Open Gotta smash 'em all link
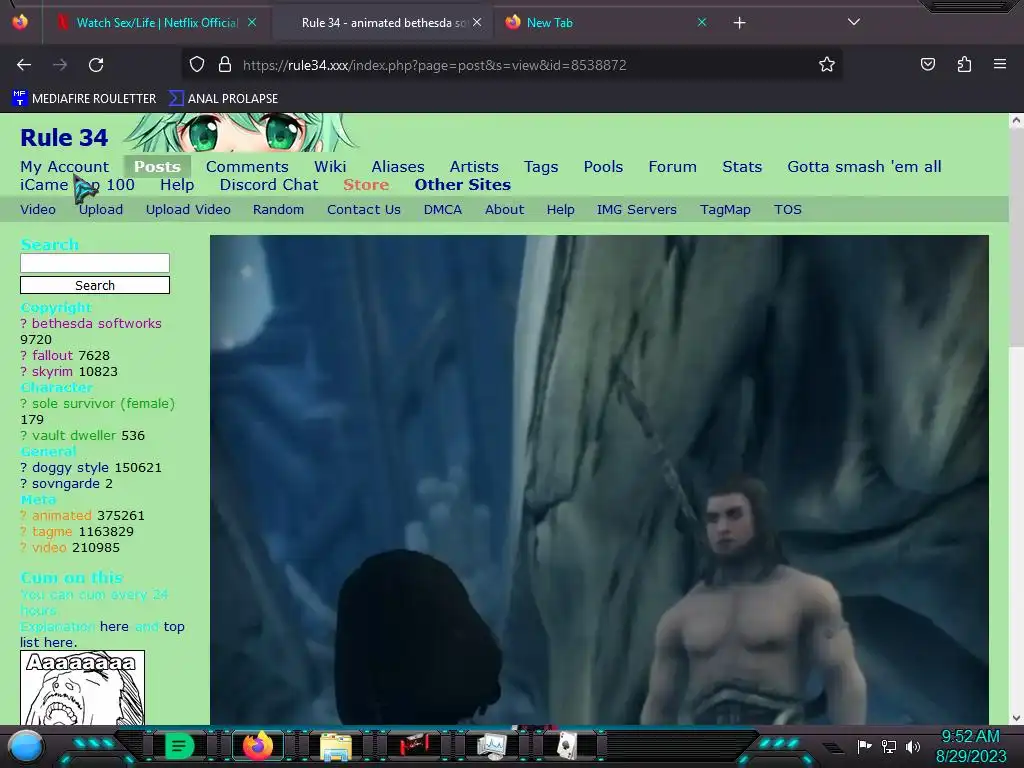 [x=864, y=167]
